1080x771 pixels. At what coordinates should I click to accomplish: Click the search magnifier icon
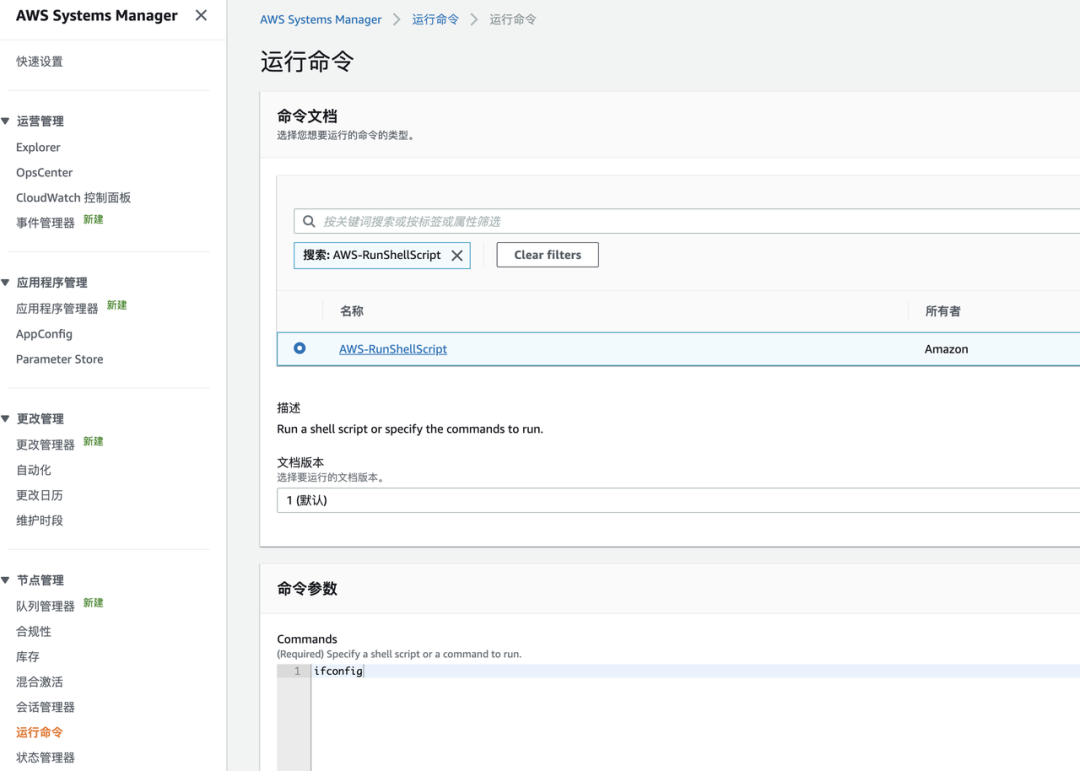(309, 221)
